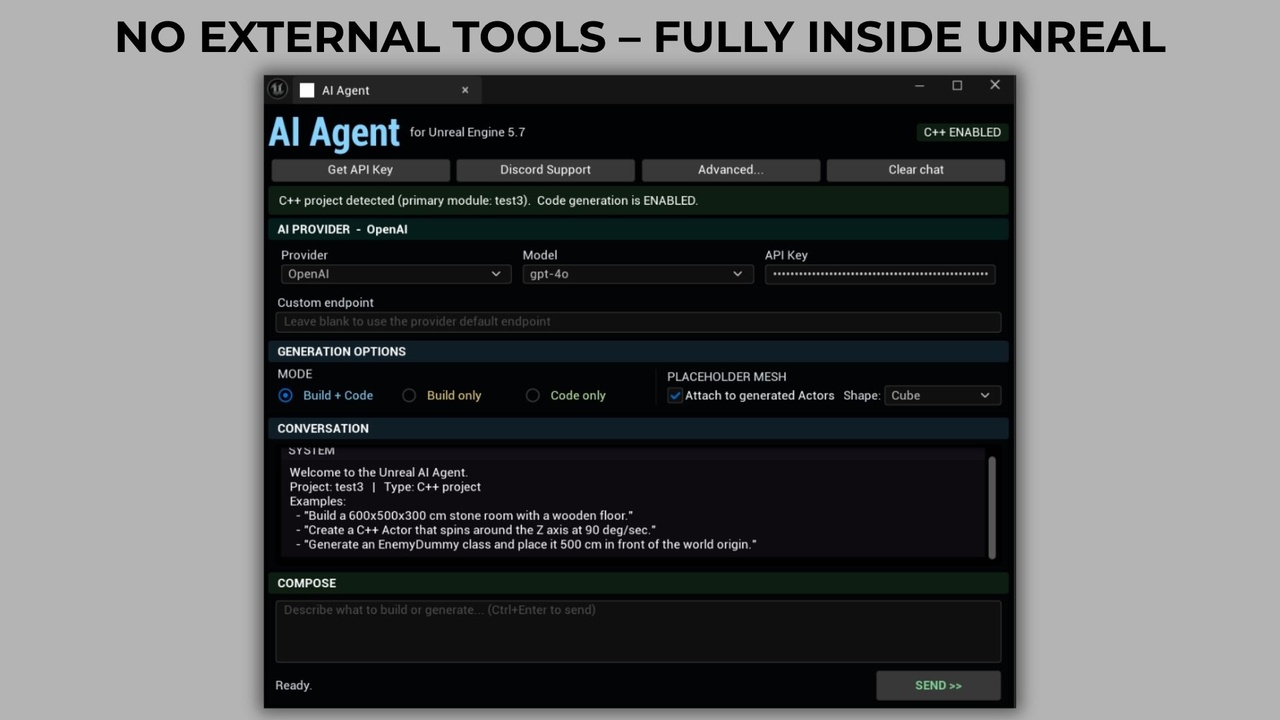Click the "Project: test3" line
The width and height of the screenshot is (1280, 720).
pos(385,487)
